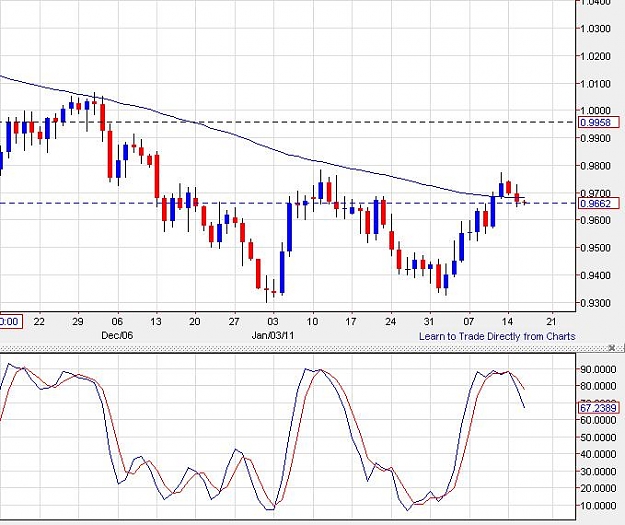Image resolution: width=625 pixels, height=525 pixels.
Task: Click the 'Learn to Trade Directly from Charts' link
Action: (x=497, y=336)
